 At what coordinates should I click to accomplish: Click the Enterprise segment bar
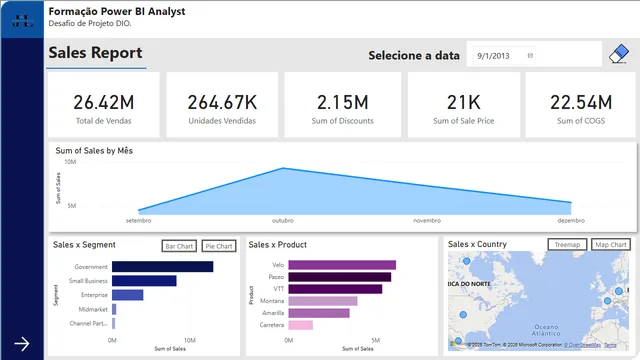[127, 295]
